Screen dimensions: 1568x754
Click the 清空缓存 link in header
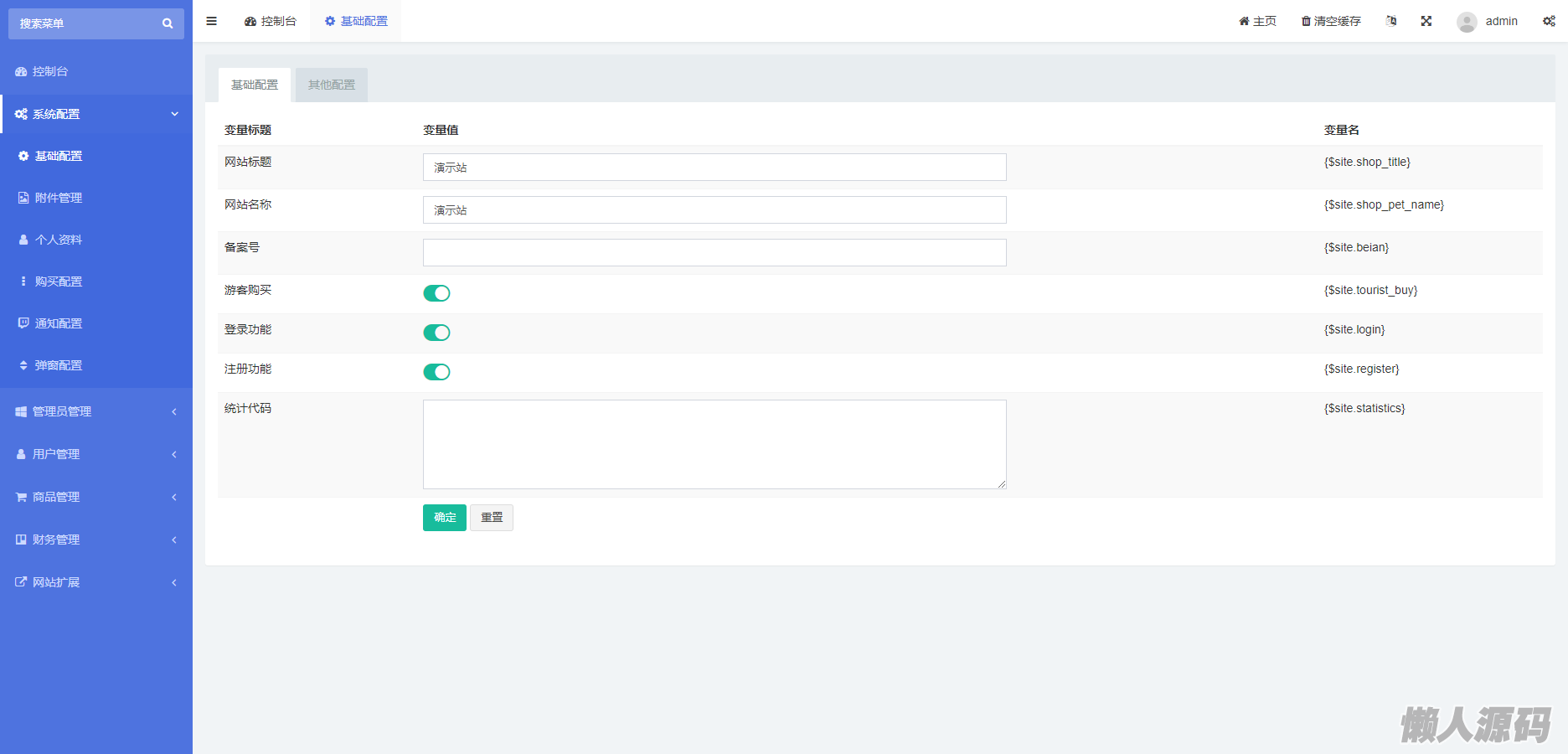tap(1331, 21)
